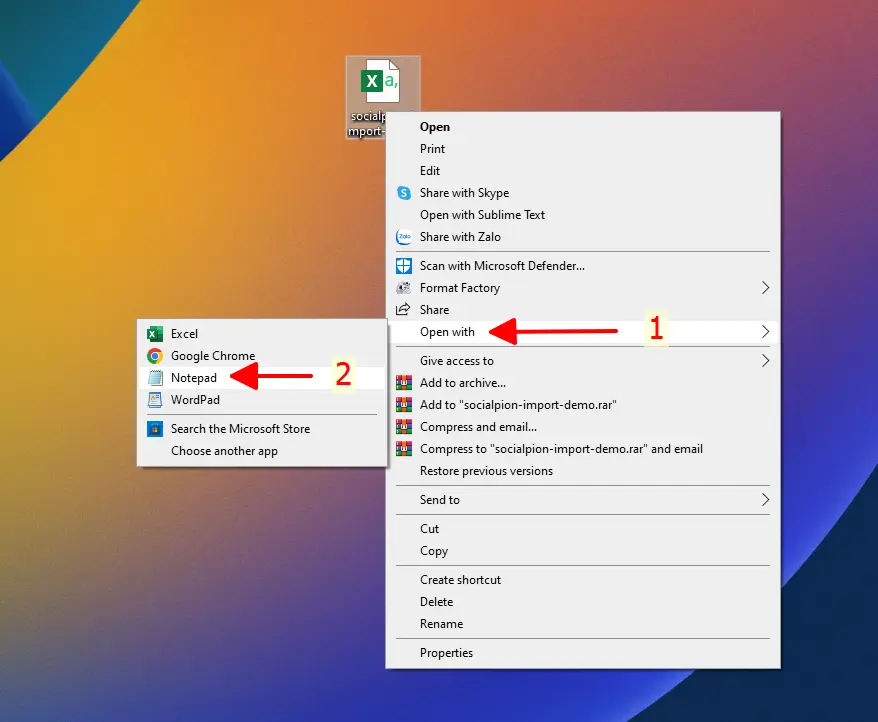Viewport: 878px width, 722px height.
Task: Select Restore previous versions
Action: [x=582, y=471]
